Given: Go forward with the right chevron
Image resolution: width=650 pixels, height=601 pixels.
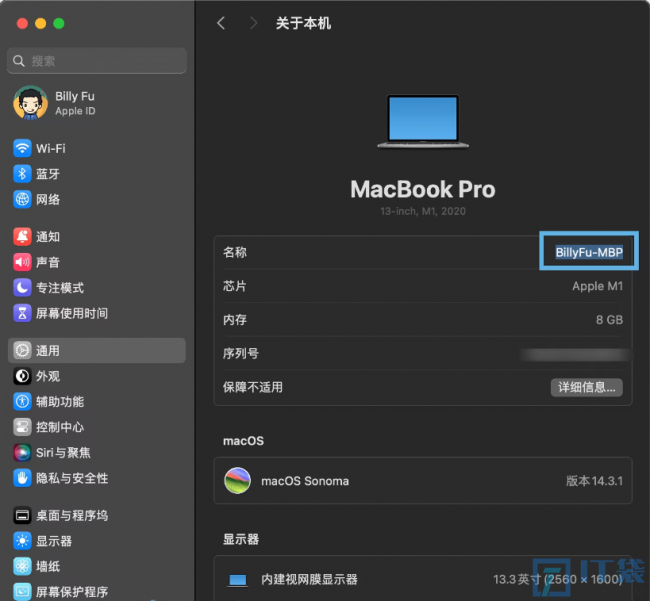Looking at the screenshot, I should pyautogui.click(x=253, y=23).
